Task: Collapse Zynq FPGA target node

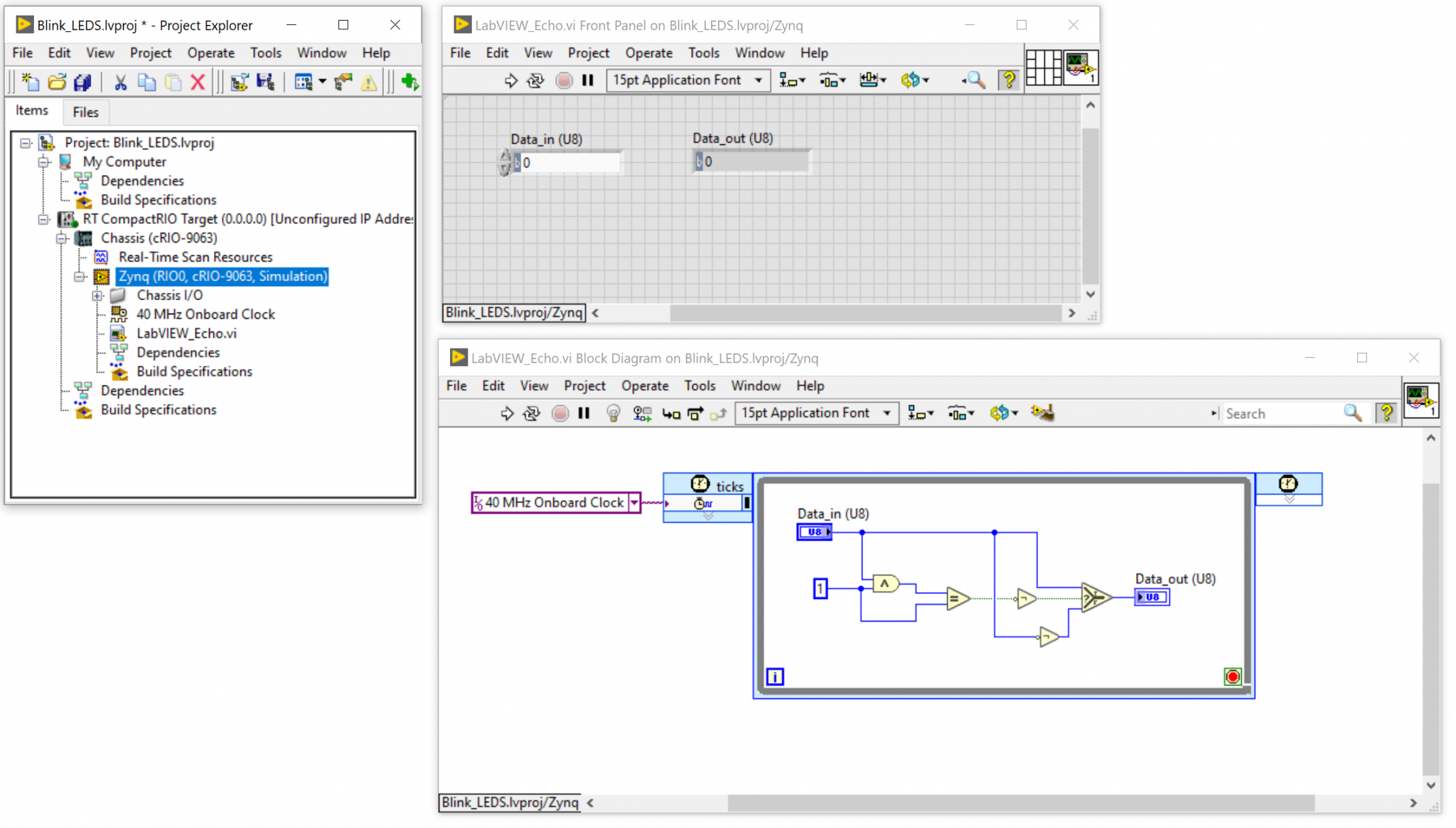Action: point(80,277)
